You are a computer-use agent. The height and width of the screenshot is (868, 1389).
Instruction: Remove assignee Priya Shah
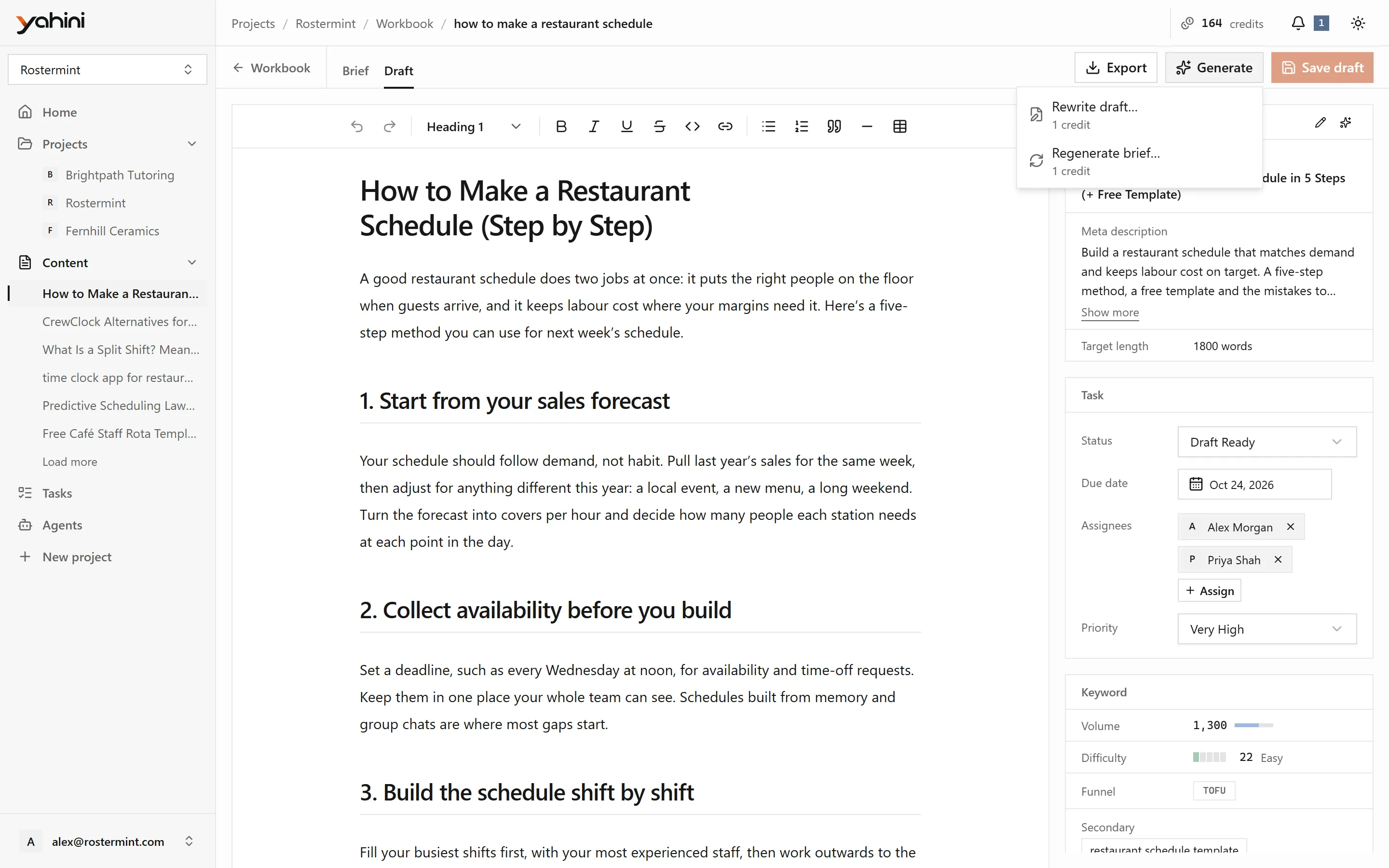[x=1278, y=559]
